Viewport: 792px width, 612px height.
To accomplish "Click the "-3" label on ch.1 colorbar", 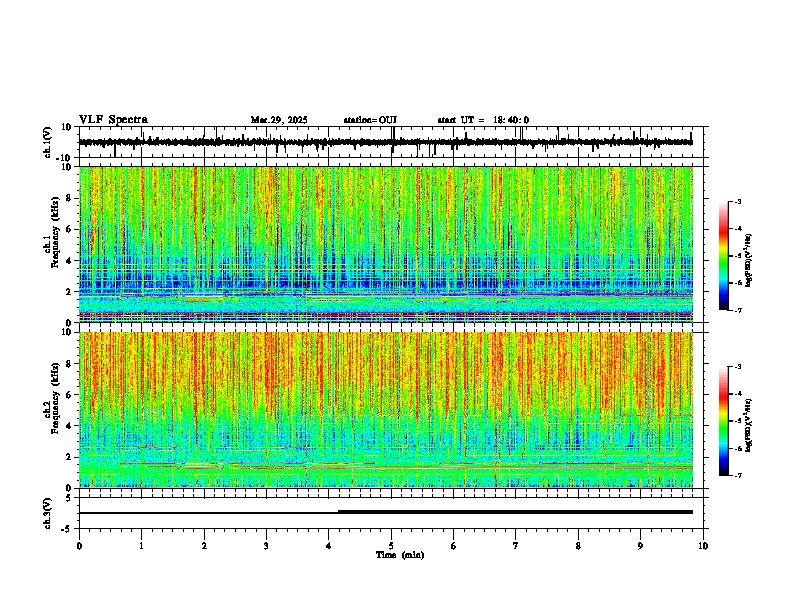I will click(738, 201).
